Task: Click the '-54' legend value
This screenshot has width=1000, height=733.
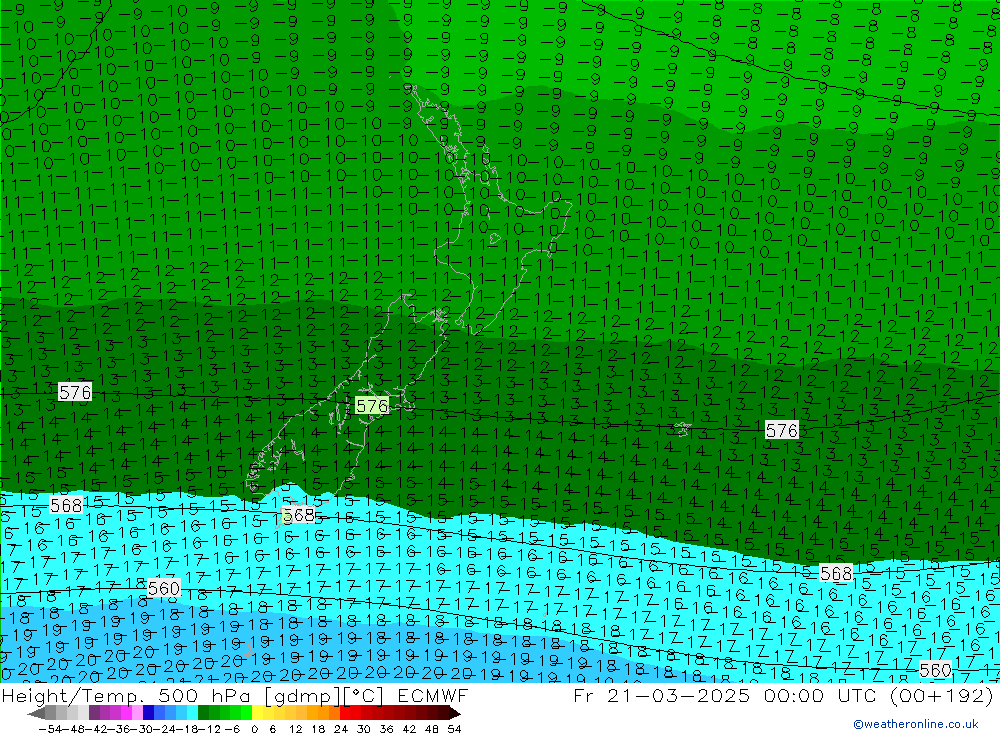Action: pos(50,729)
